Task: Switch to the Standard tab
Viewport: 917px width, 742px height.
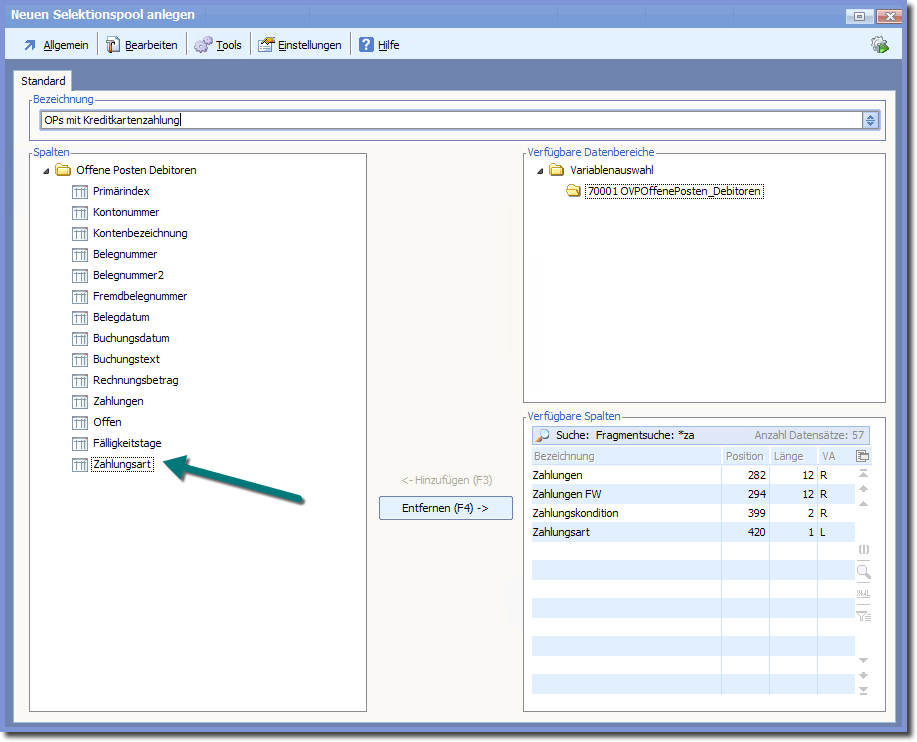Action: tap(43, 81)
